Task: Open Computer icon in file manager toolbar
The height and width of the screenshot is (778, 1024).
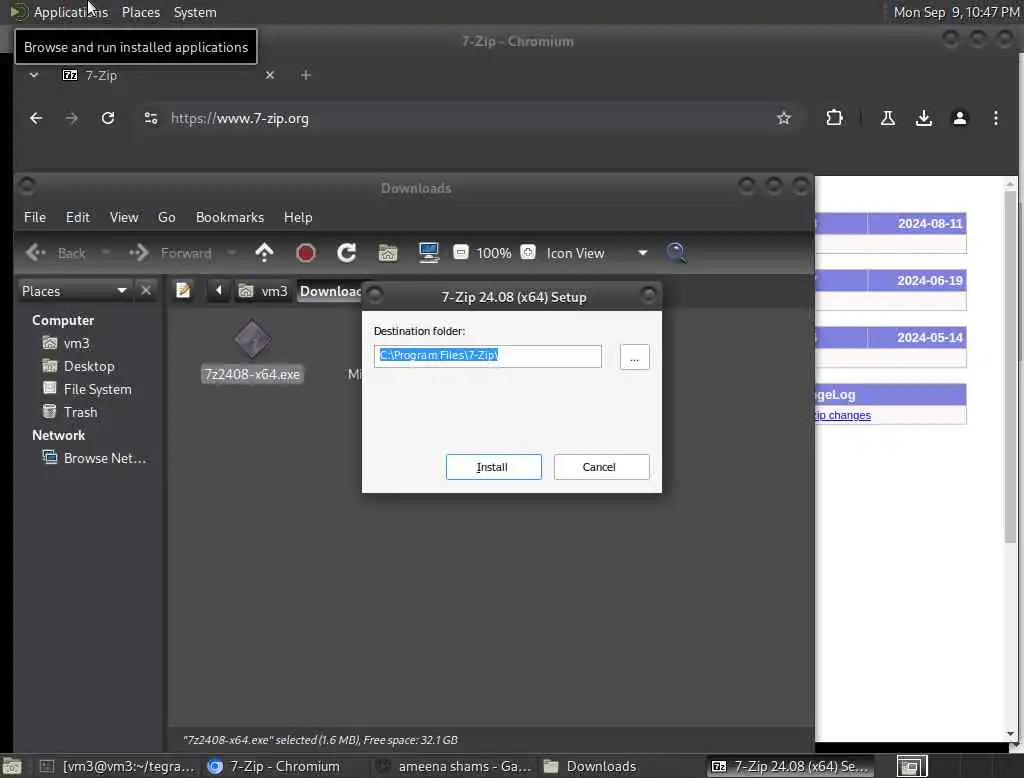Action: (429, 252)
